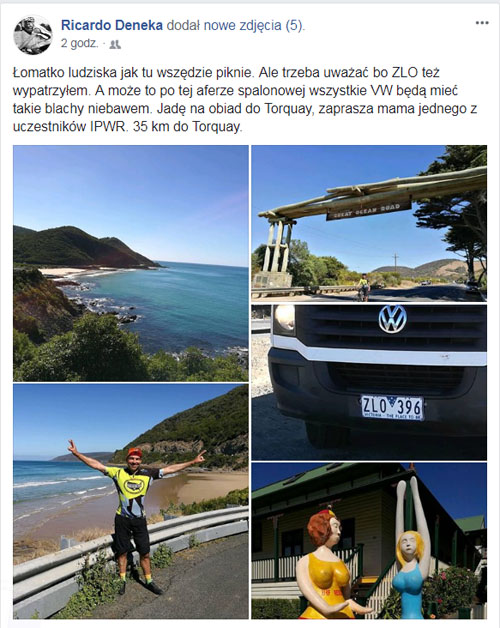Open the colorful statues house photo
Viewport: 500px width, 628px height.
tap(369, 541)
